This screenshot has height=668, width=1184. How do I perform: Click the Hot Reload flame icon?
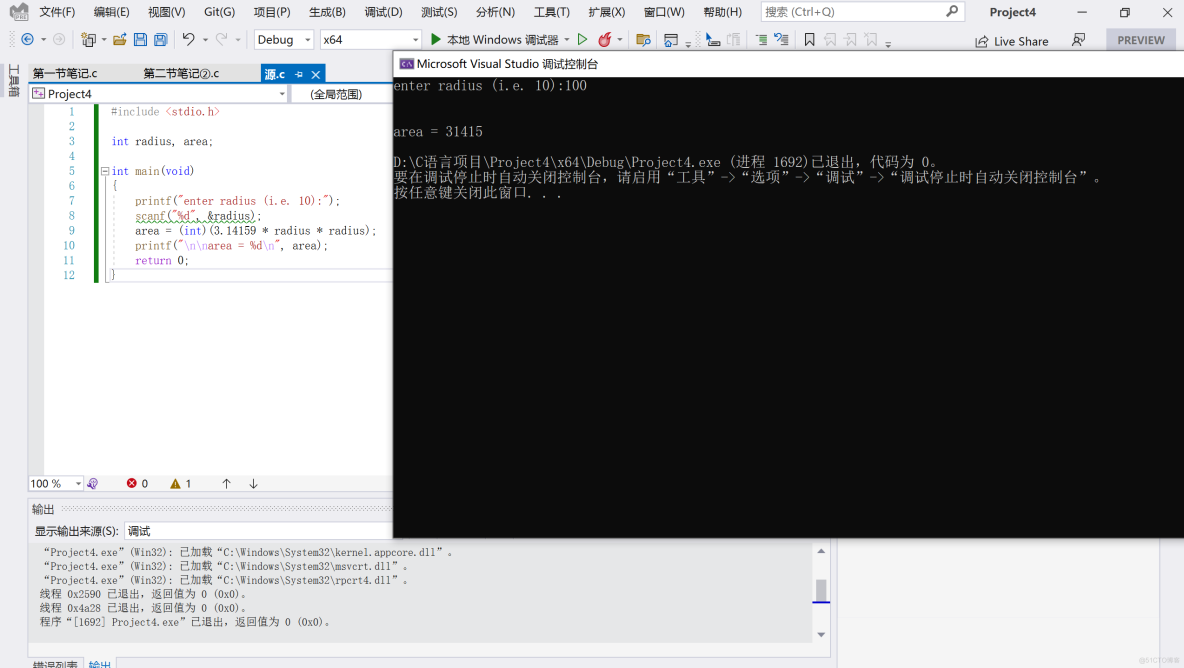pyautogui.click(x=605, y=39)
